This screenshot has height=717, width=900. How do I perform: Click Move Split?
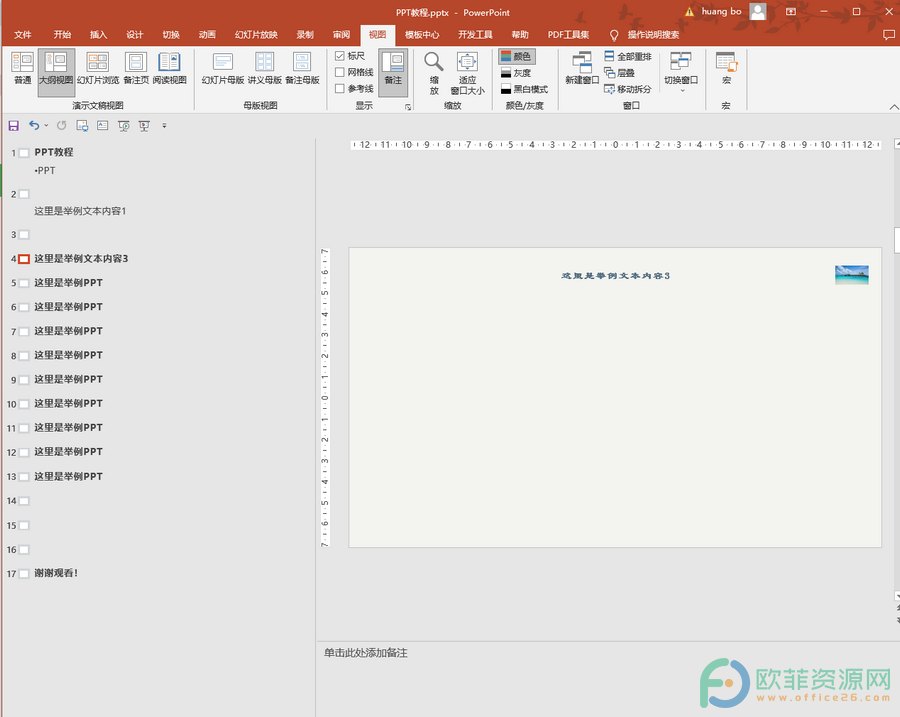[628, 89]
